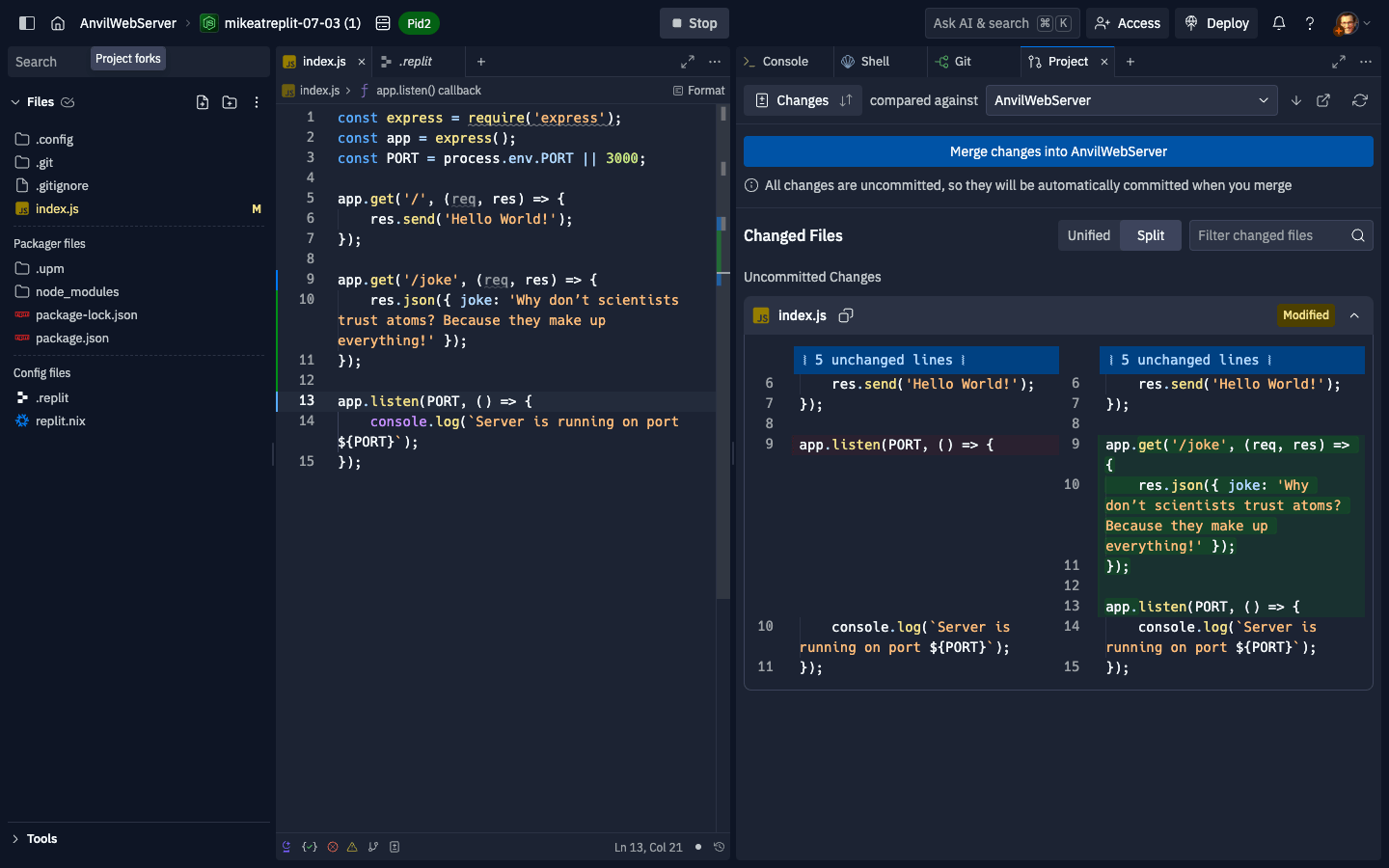Maximize the editor pane with expand icon
The height and width of the screenshot is (868, 1389).
[688, 62]
